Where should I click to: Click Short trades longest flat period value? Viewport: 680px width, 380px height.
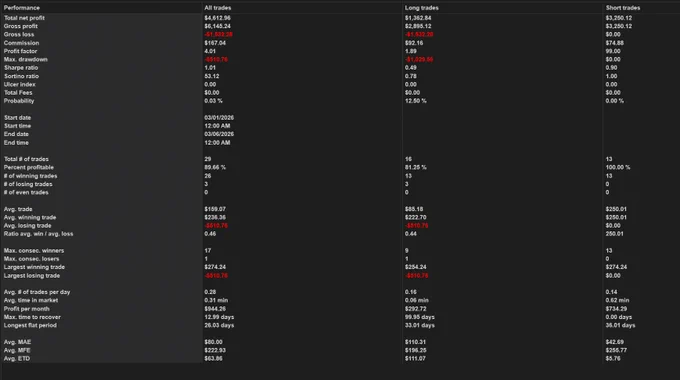tap(621, 325)
